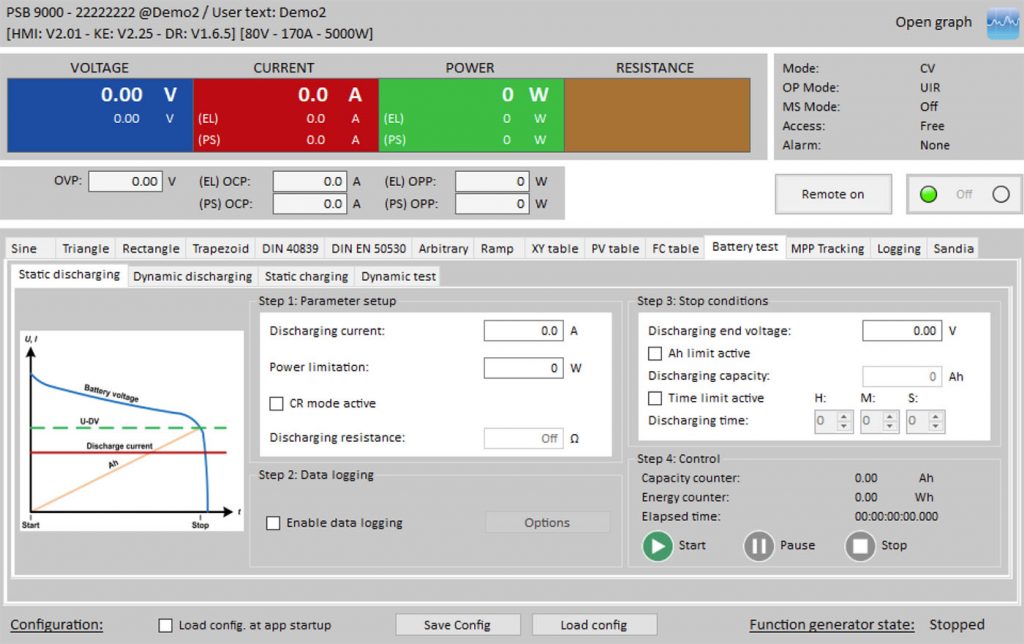Click the Remote on button
Image resolution: width=1024 pixels, height=644 pixels.
tap(833, 194)
